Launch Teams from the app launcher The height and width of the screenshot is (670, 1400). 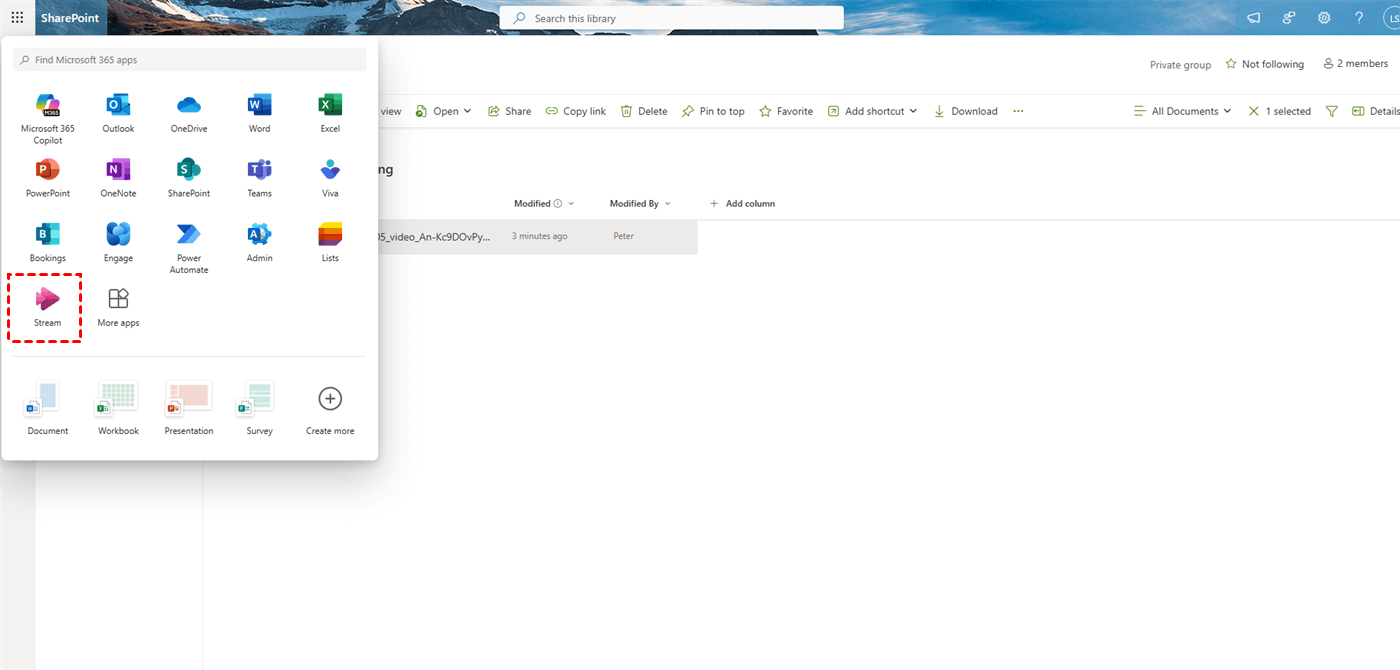pyautogui.click(x=259, y=178)
